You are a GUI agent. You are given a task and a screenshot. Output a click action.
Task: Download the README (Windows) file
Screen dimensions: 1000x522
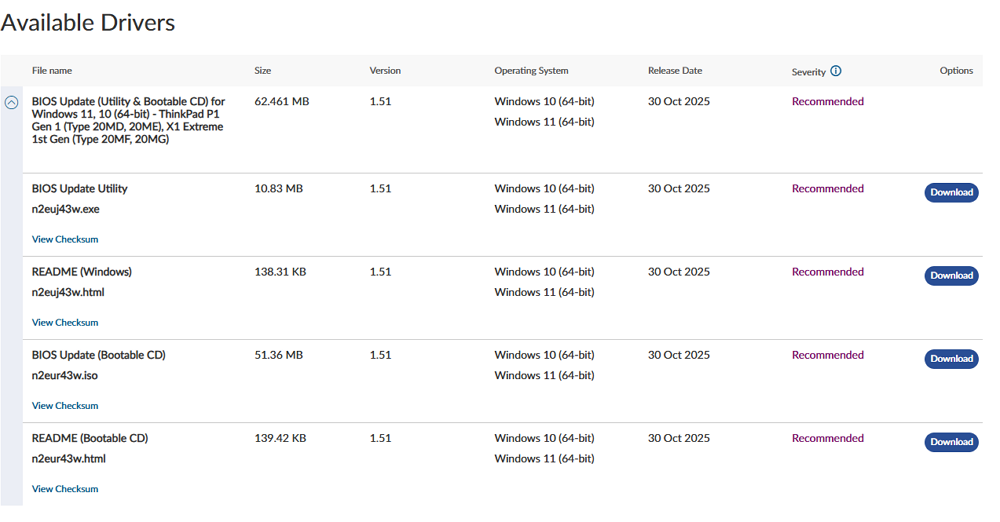pos(951,276)
